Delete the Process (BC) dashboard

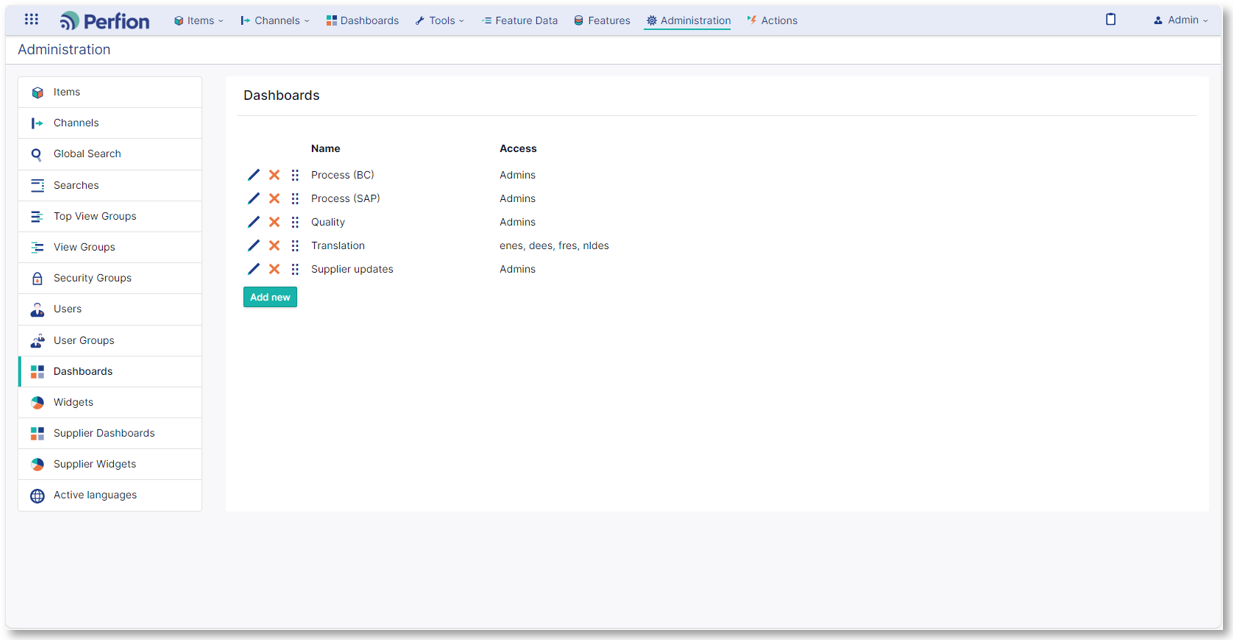(x=274, y=175)
